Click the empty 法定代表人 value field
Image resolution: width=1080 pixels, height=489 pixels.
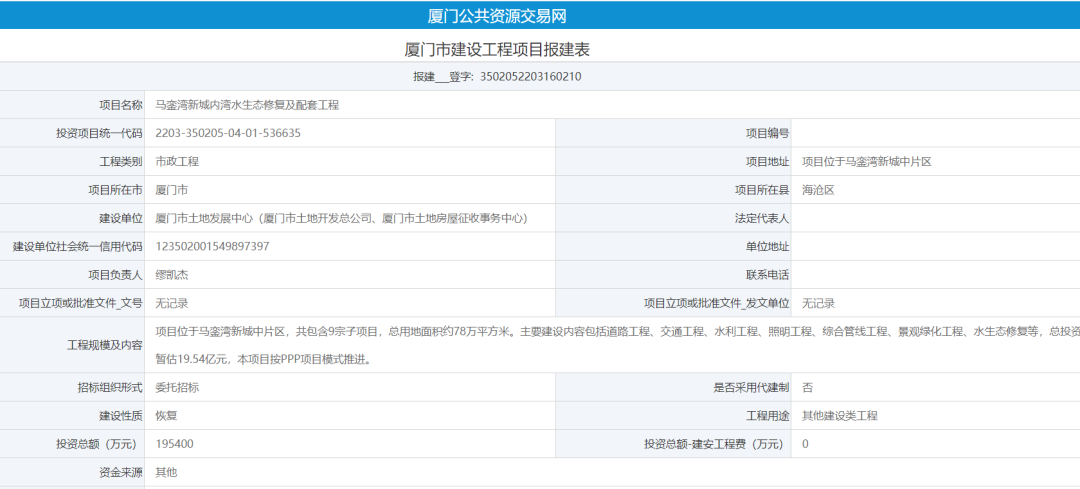935,218
